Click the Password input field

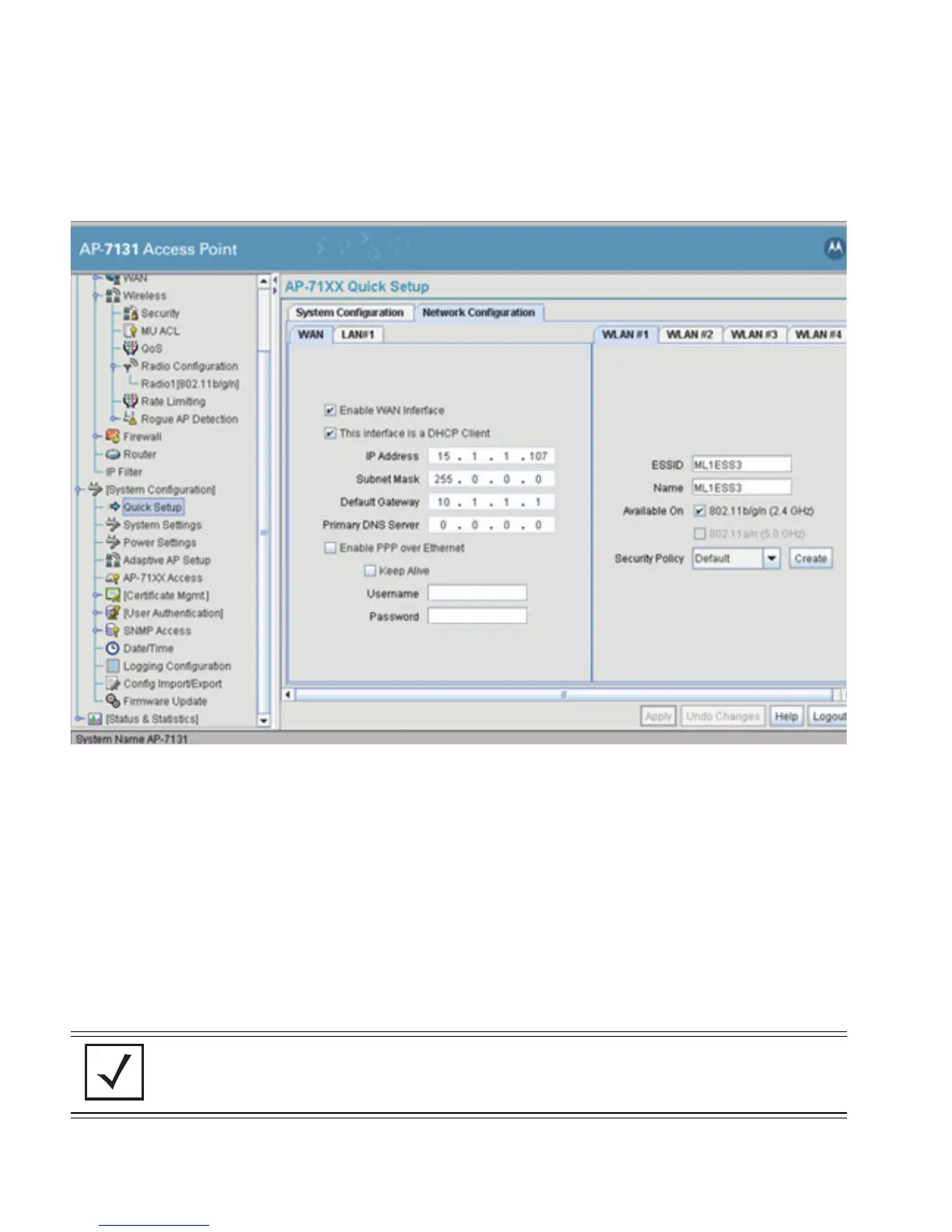[478, 616]
